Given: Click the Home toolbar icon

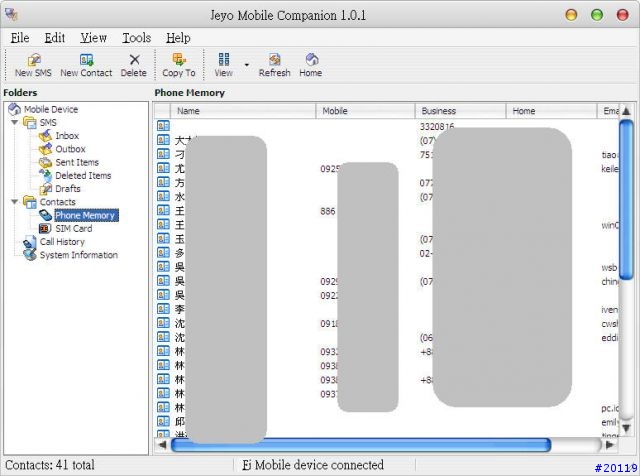Looking at the screenshot, I should pyautogui.click(x=312, y=60).
